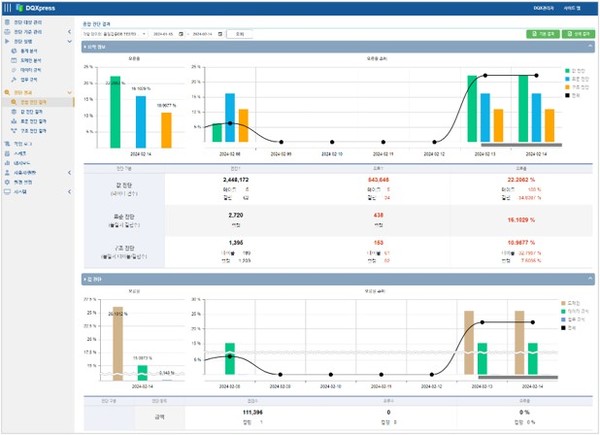Screen dimensions: 600x435
Task: Select 구조 진단 결과 in the sidebar
Action: [x=35, y=129]
